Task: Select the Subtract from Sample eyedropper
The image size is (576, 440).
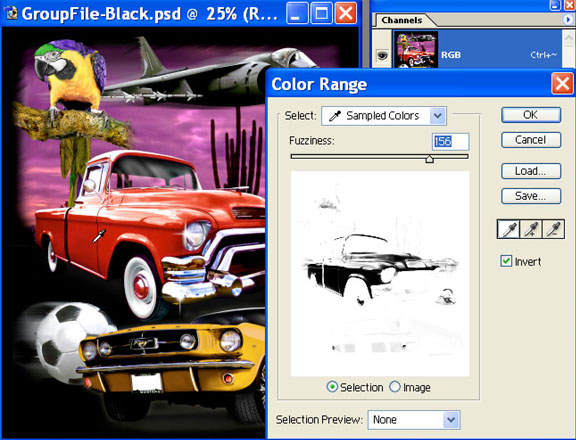Action: (x=553, y=229)
